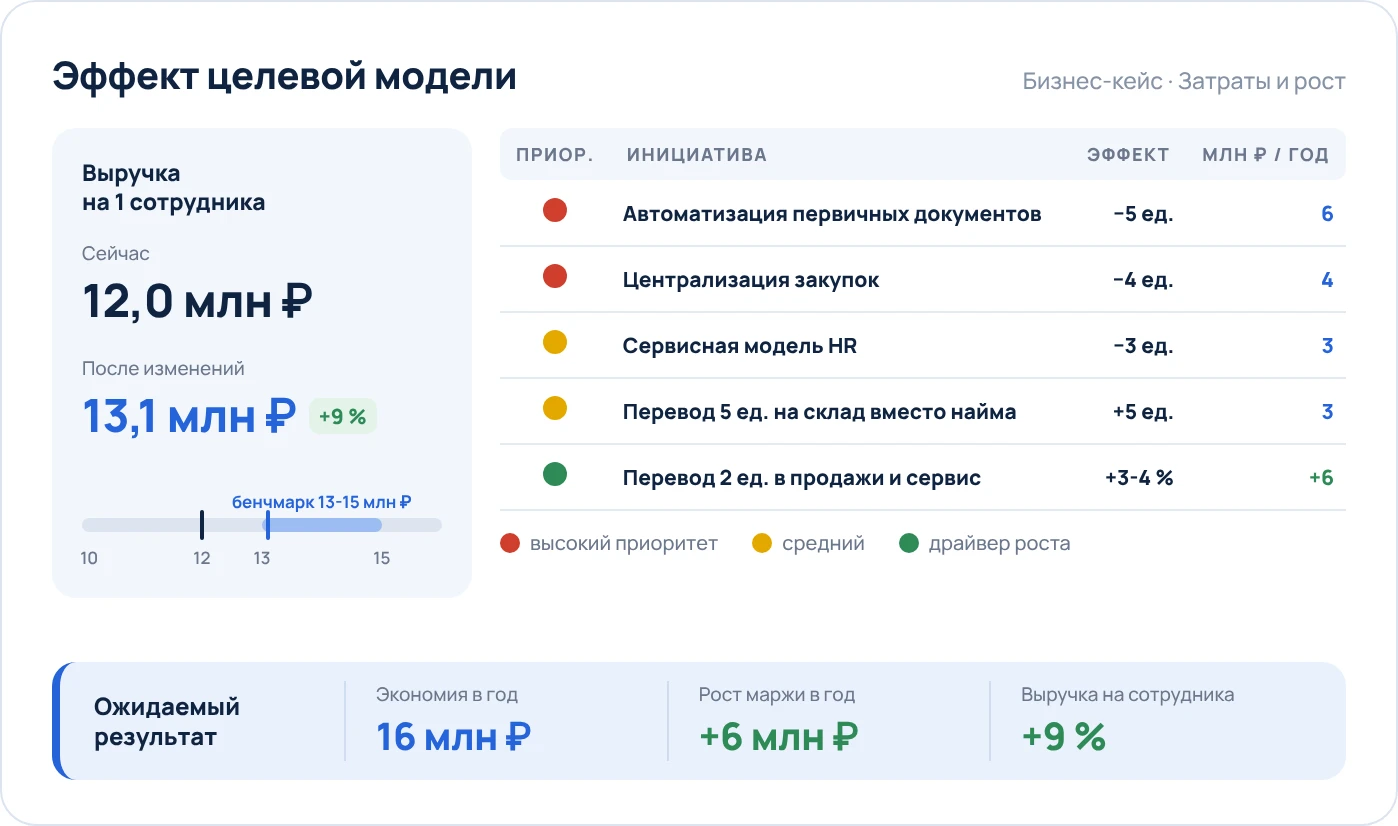The height and width of the screenshot is (826, 1398).
Task: Click the label "бенчмарк 13-15 млн ₽"
Action: [x=322, y=502]
